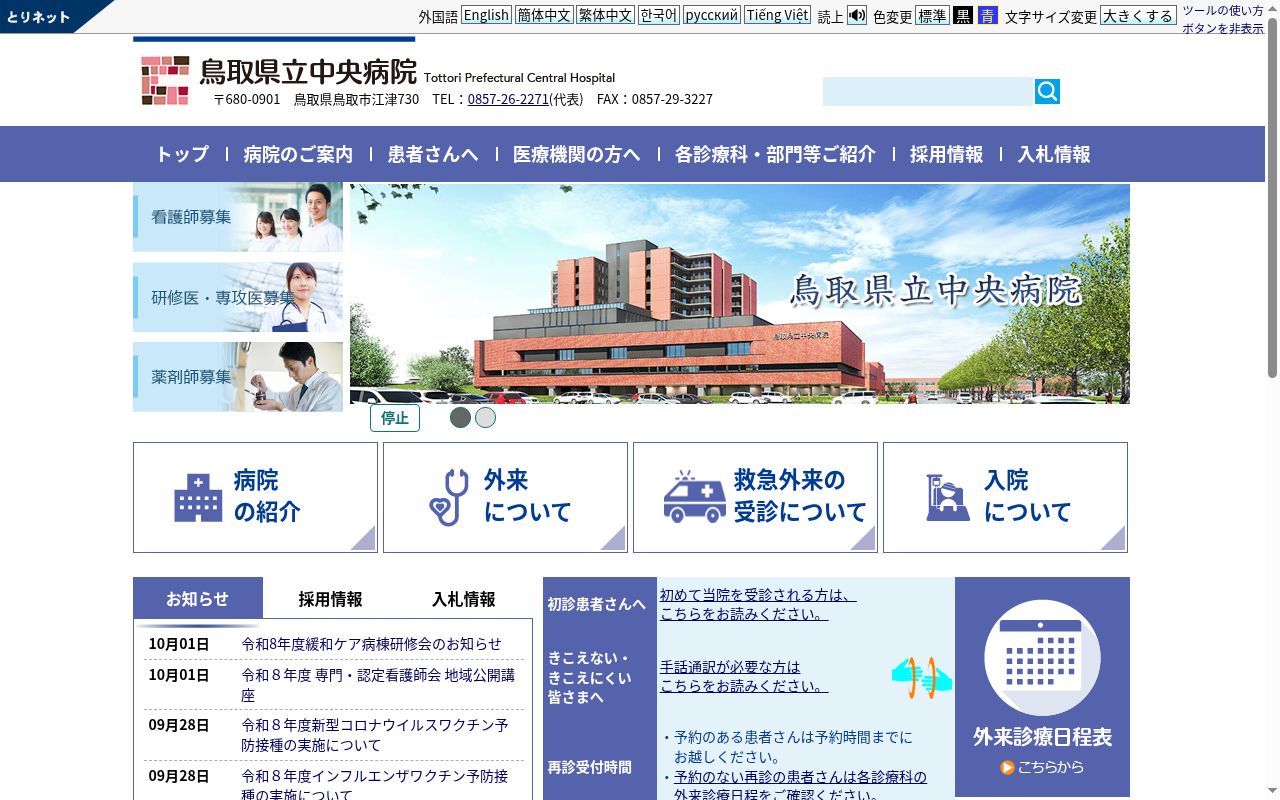The image size is (1280, 800).
Task: Switch language to русский
Action: coord(712,15)
